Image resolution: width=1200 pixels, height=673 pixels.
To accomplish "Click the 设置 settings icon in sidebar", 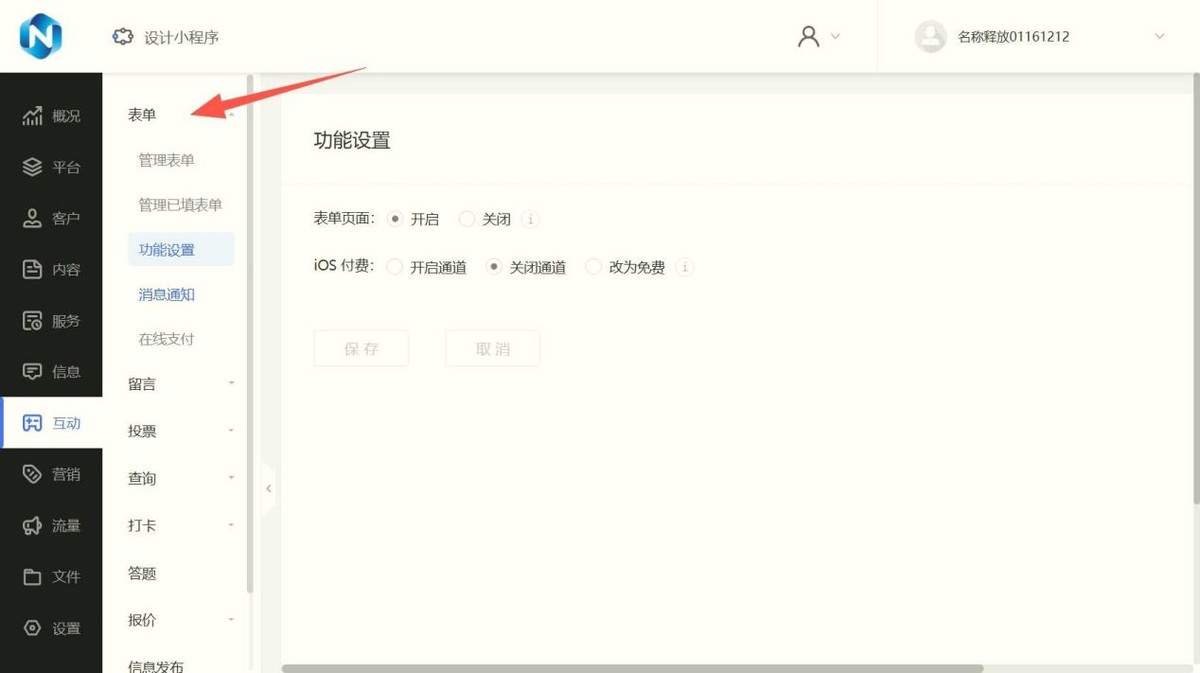I will [51, 628].
